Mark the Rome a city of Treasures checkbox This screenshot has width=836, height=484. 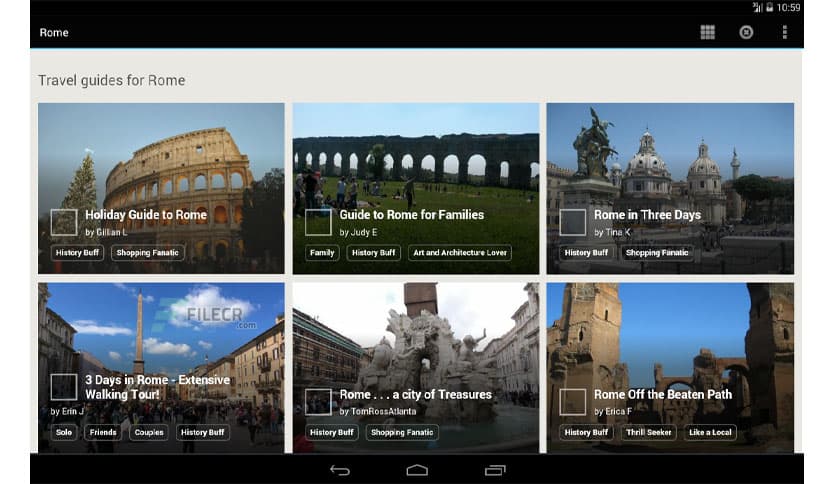click(x=318, y=401)
